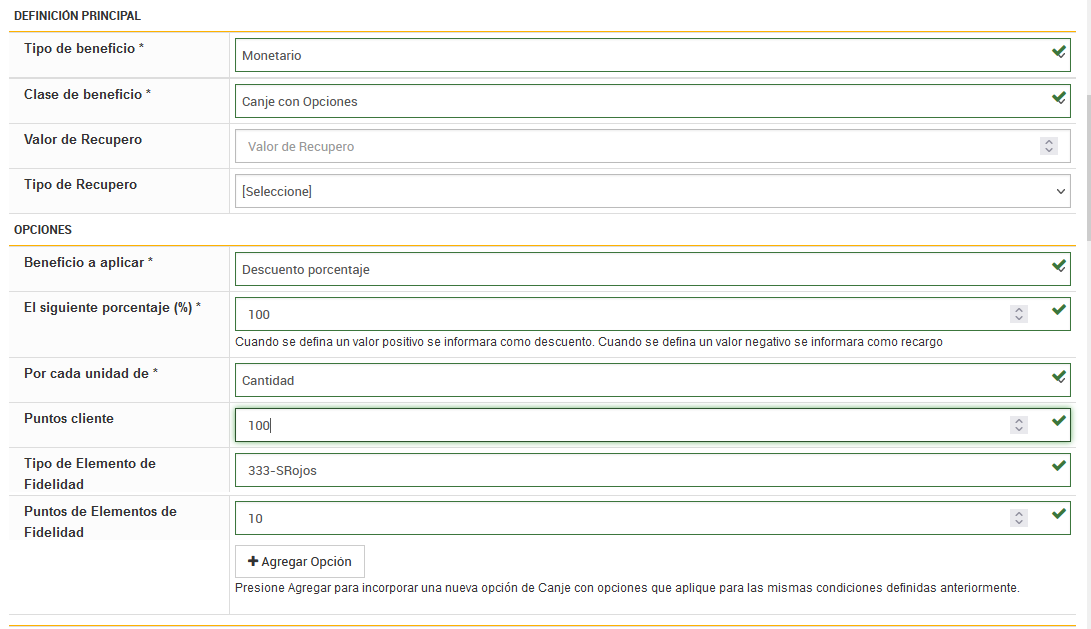Click the Clase de beneficio * label
Image resolution: width=1091 pixels, height=629 pixels.
point(87,95)
